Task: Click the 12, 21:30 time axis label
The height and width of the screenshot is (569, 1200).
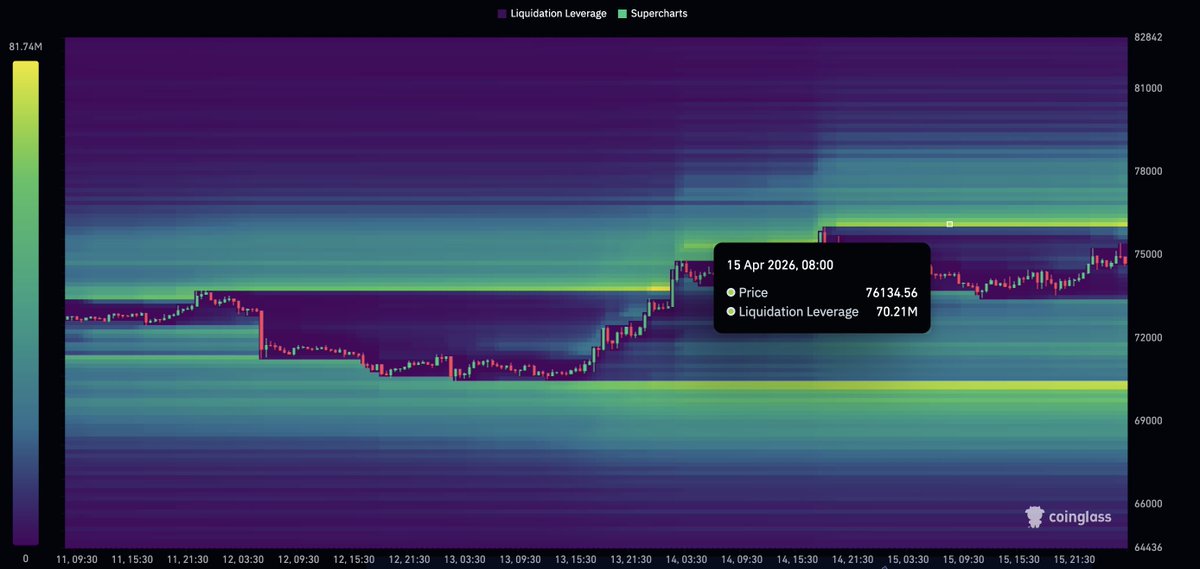Action: click(x=408, y=559)
